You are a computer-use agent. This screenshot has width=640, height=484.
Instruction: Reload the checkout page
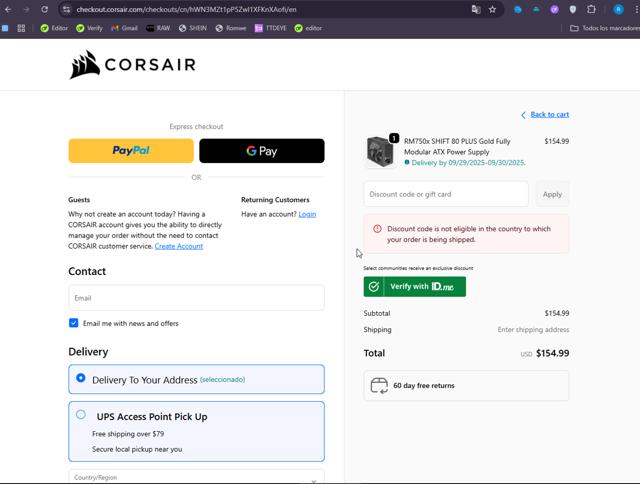[x=44, y=9]
